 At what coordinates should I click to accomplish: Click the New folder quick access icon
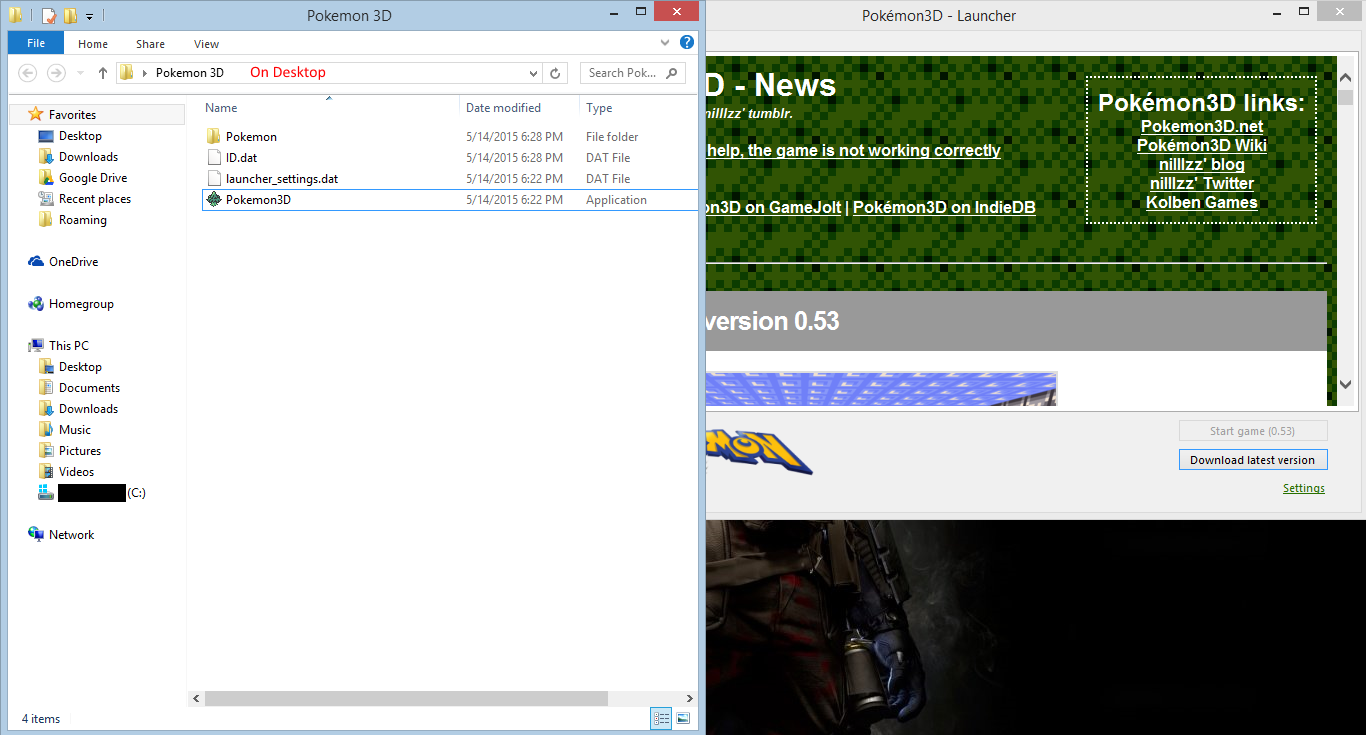69,16
